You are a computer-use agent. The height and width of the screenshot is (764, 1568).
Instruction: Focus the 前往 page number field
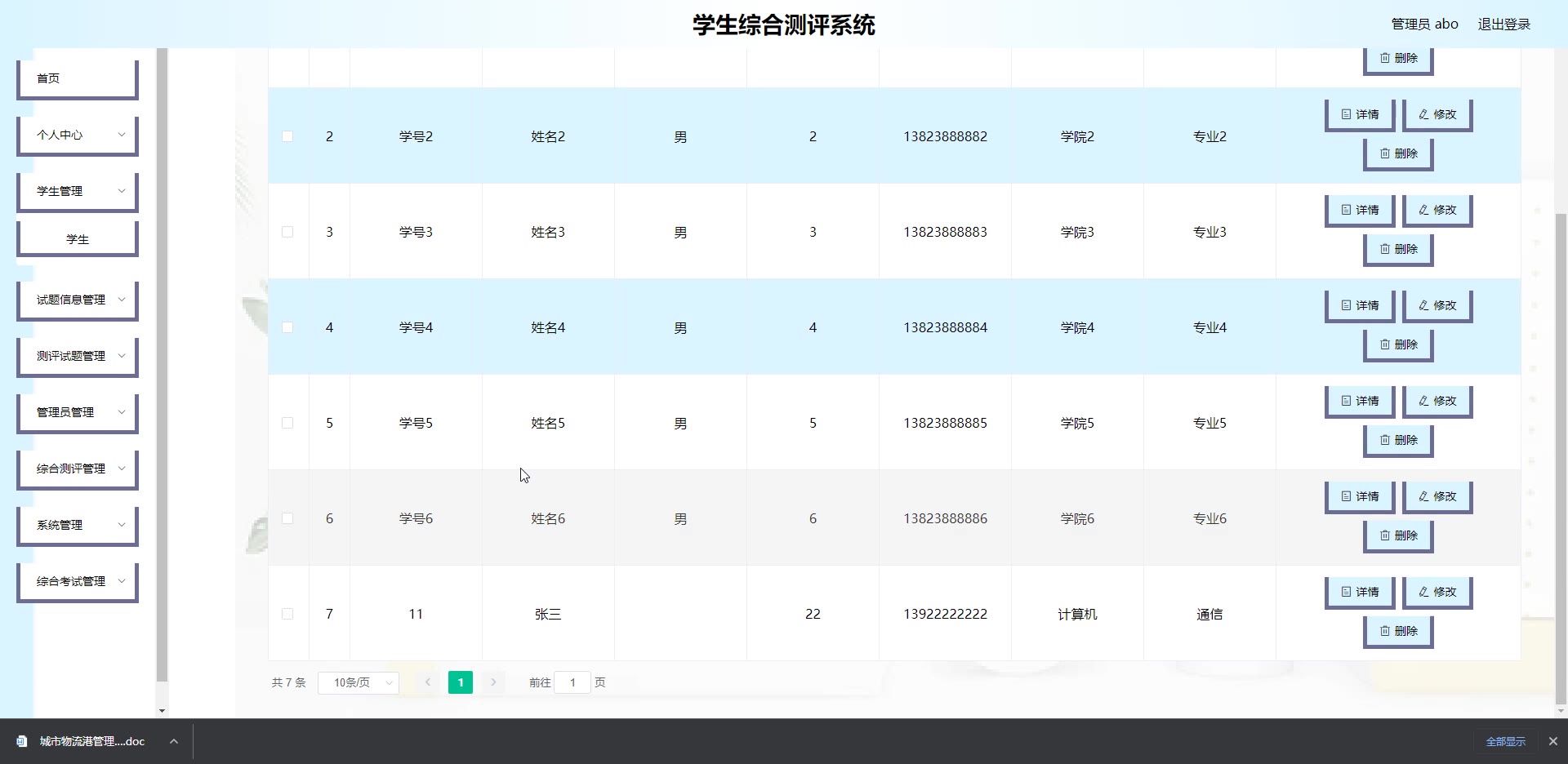click(x=572, y=682)
